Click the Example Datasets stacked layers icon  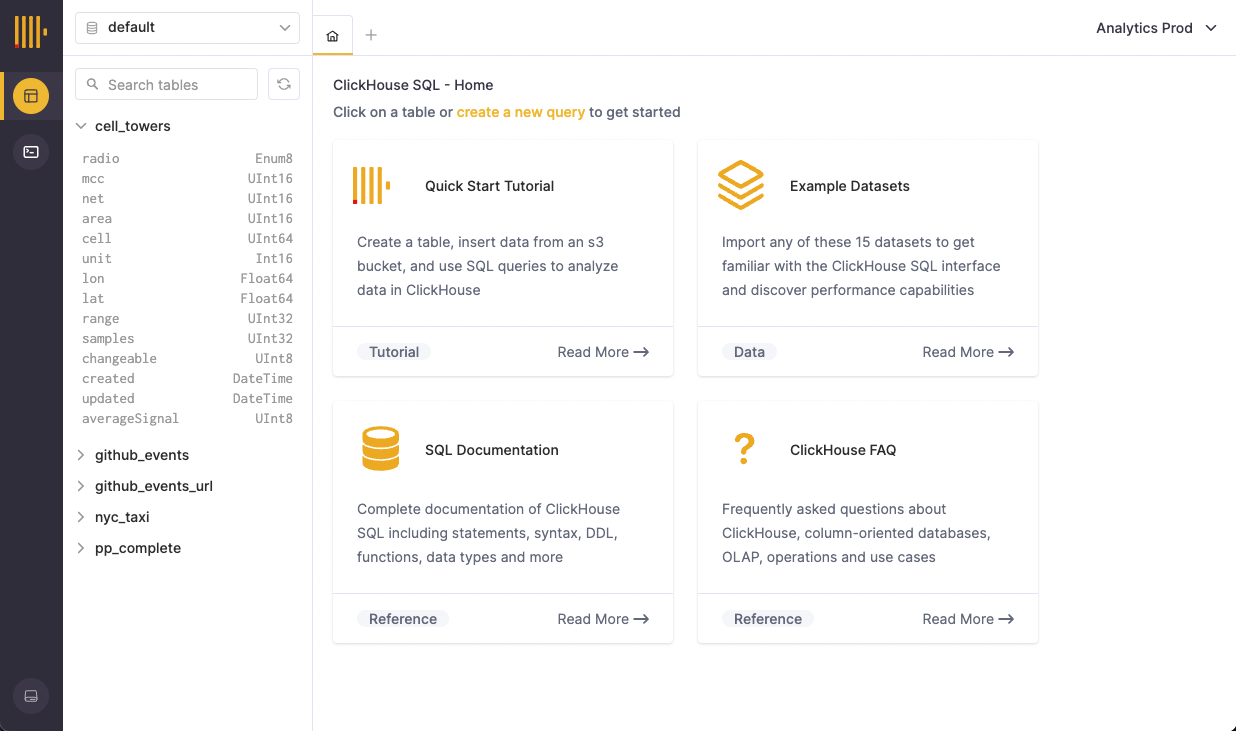740,186
